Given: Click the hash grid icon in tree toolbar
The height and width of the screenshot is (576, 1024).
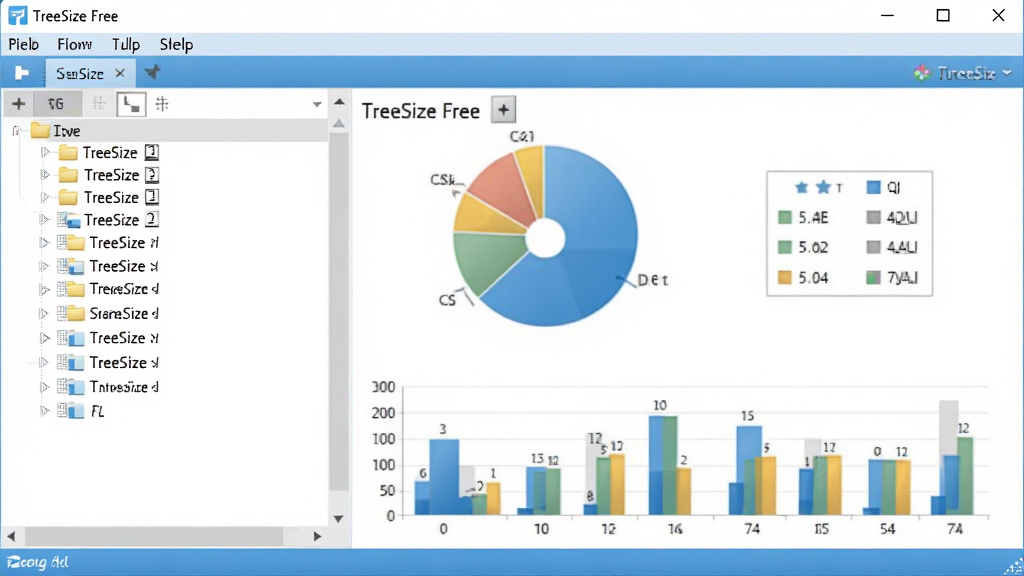Looking at the screenshot, I should [162, 103].
